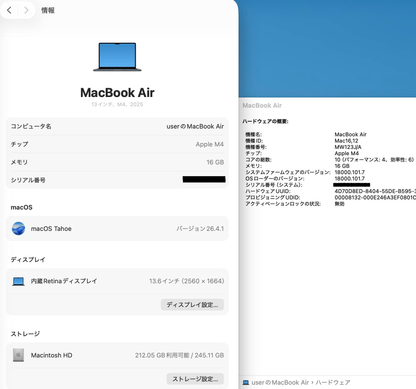Click the チップ 'Apple M4' value

pyautogui.click(x=210, y=144)
